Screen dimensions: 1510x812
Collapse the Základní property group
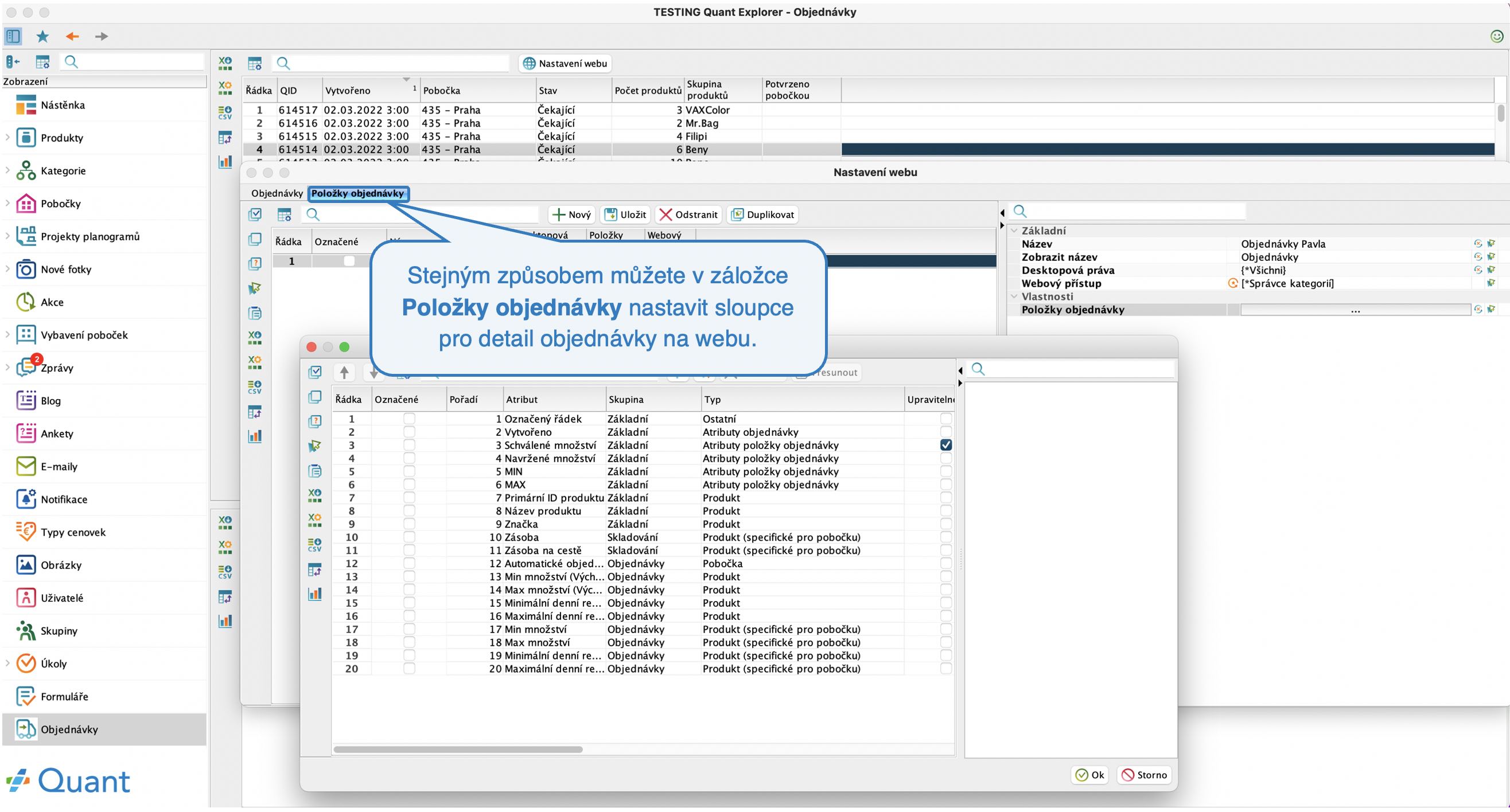(1014, 231)
